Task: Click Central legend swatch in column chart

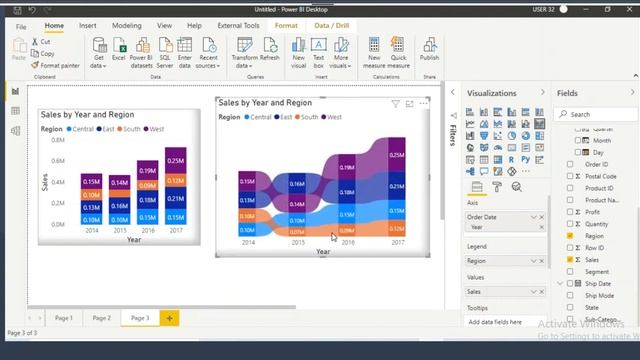Action: pyautogui.click(x=69, y=129)
